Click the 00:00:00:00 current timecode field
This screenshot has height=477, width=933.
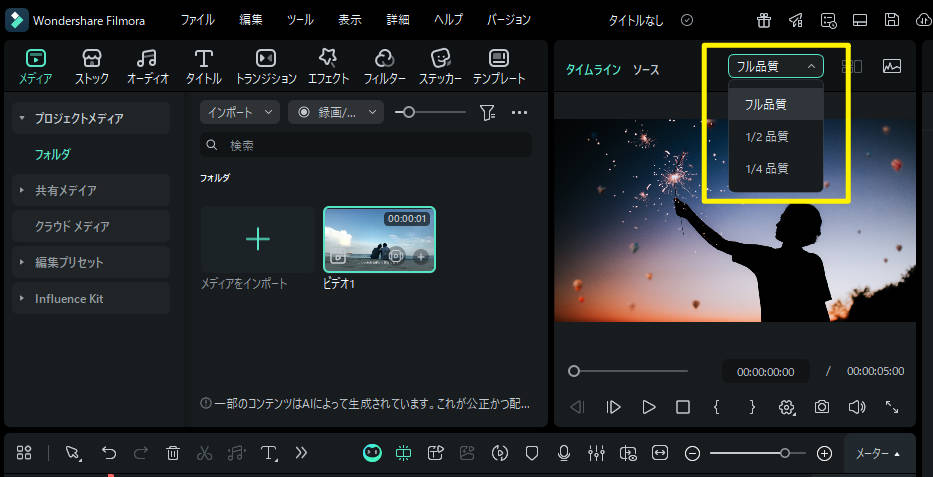(x=765, y=372)
